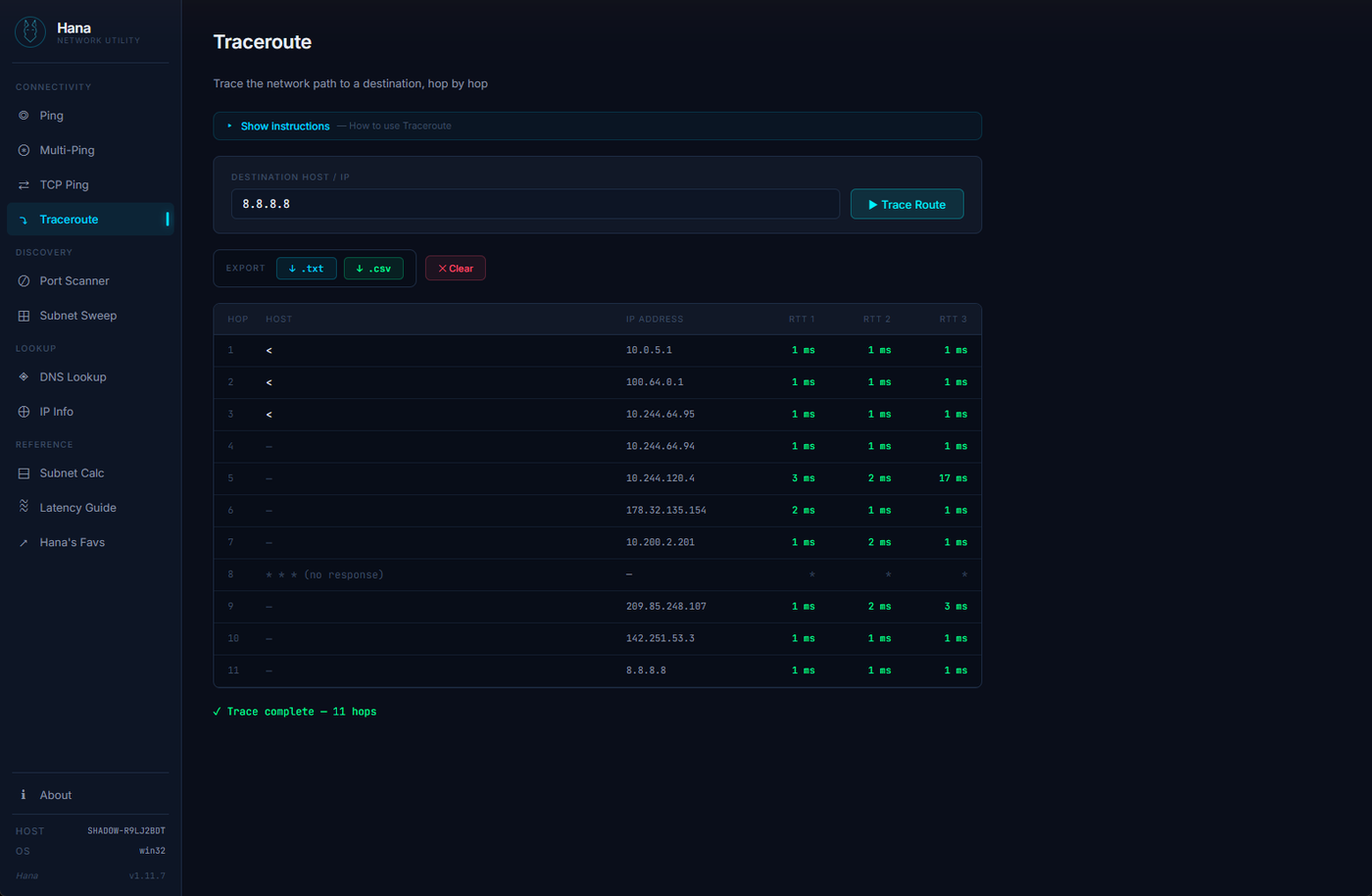Viewport: 1372px width, 896px height.
Task: Click the Subnet Sweep grid icon
Action: 24,316
